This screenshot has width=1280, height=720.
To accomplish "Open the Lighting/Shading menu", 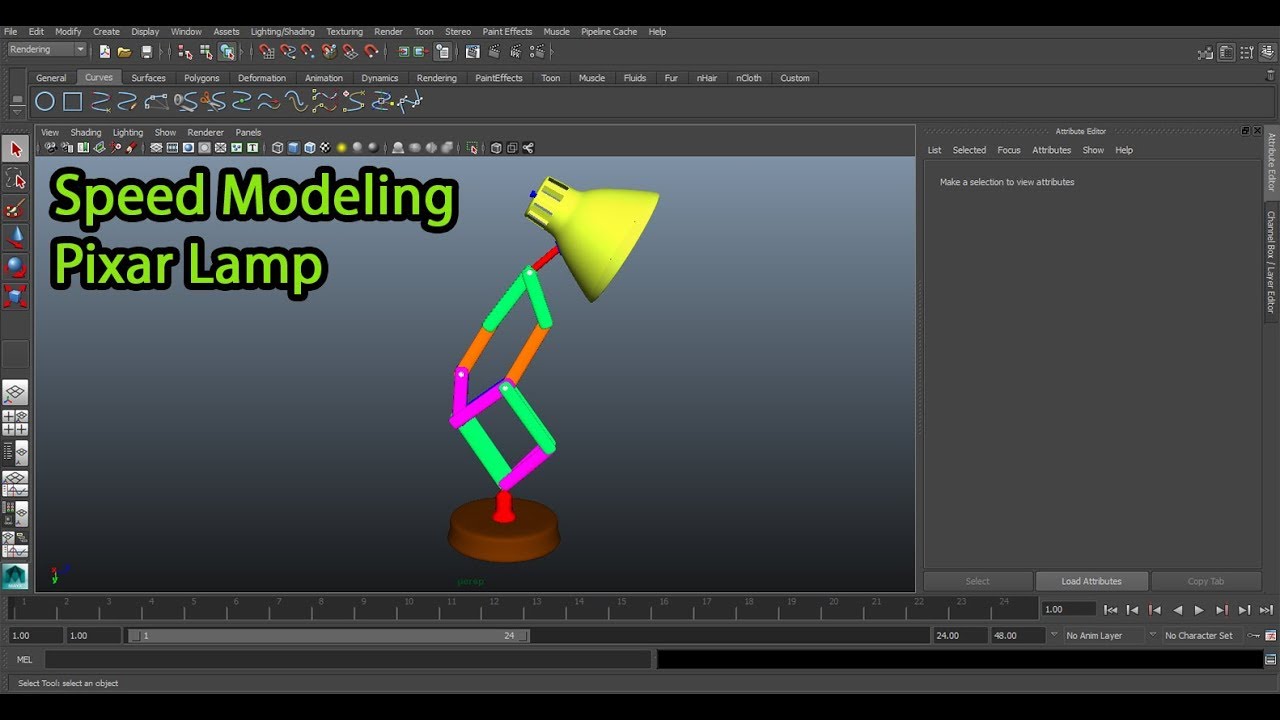I will [x=282, y=32].
